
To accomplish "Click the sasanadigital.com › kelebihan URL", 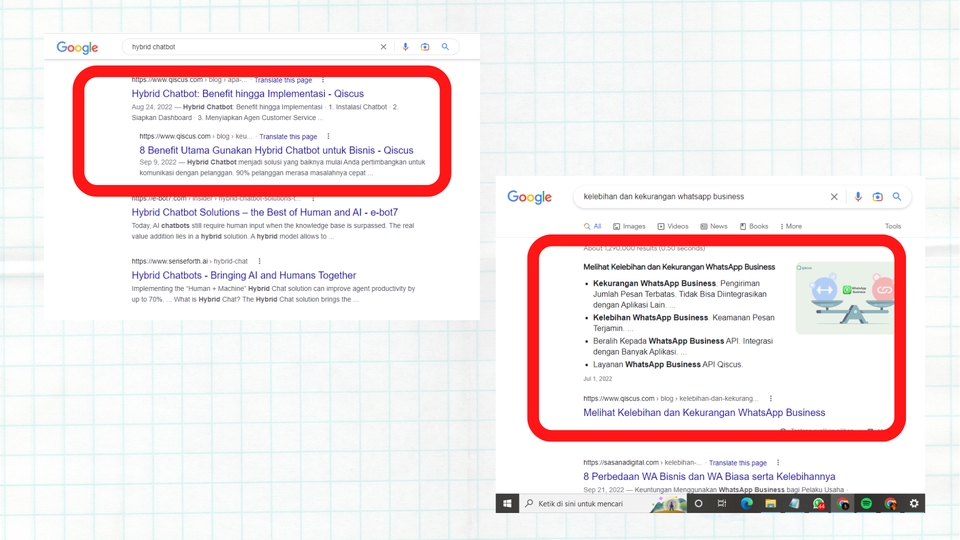I will 642,463.
